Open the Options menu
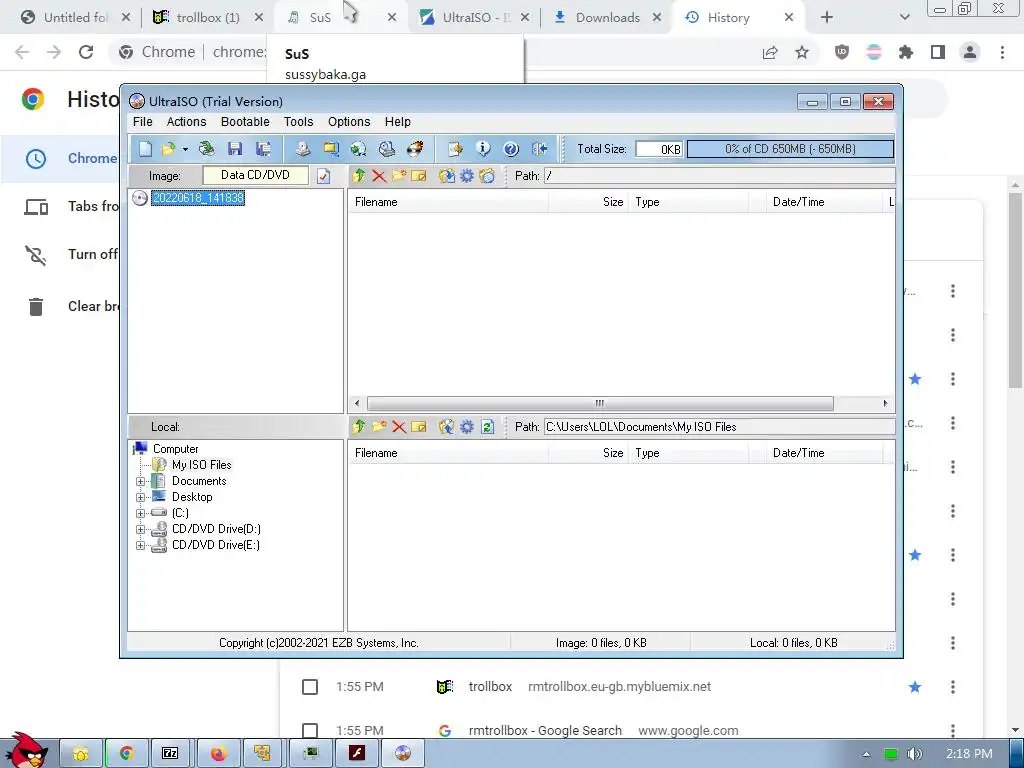The width and height of the screenshot is (1024, 768). [349, 121]
